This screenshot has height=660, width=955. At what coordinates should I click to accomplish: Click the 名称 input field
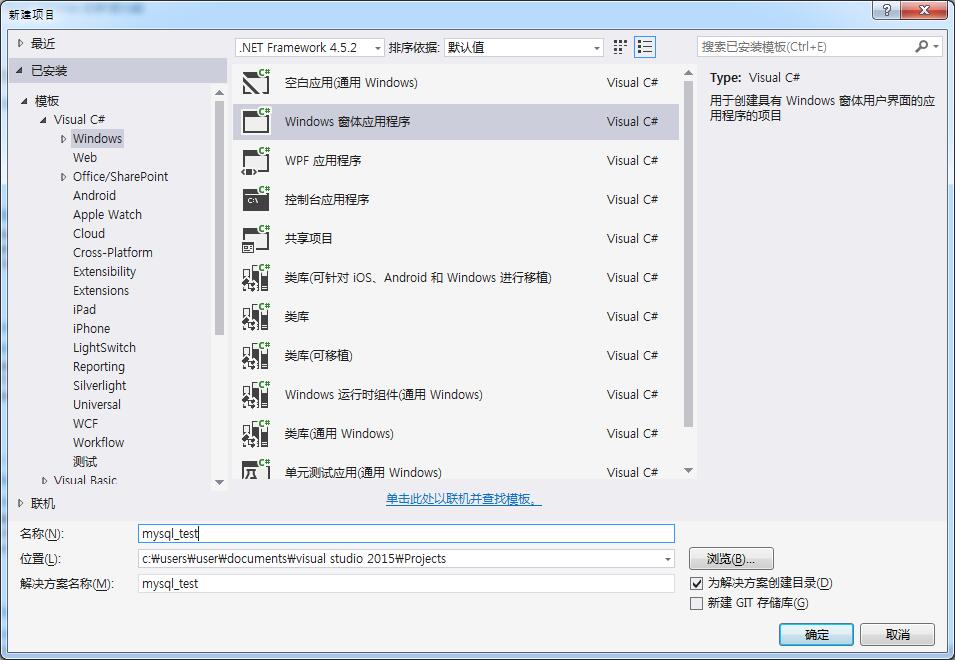point(406,533)
